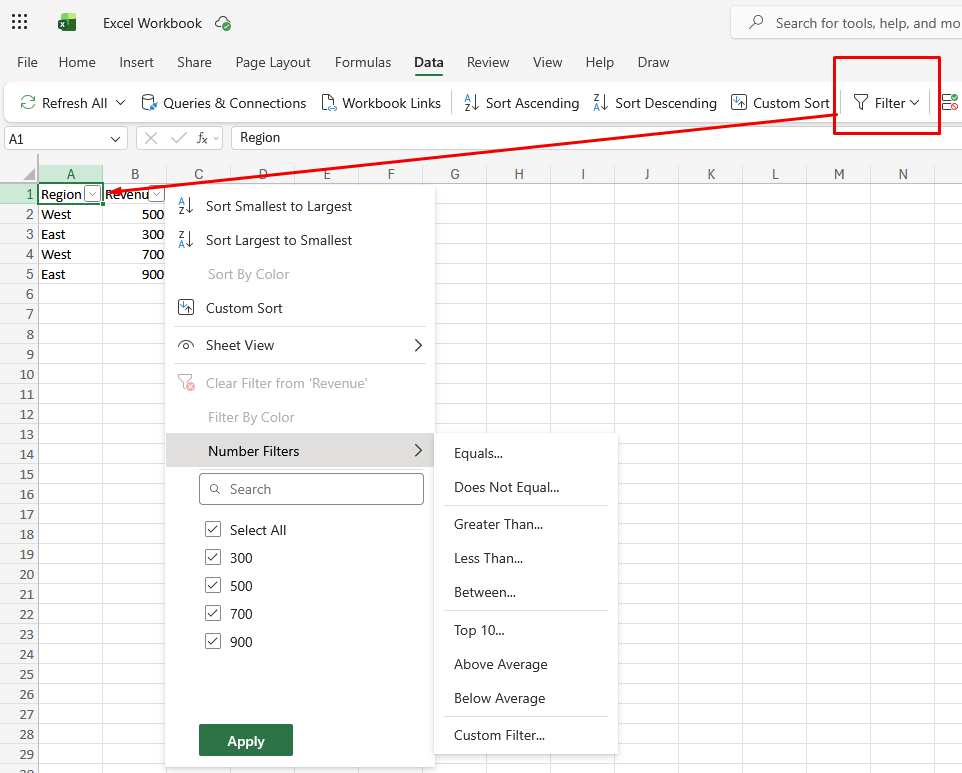Viewport: 962px width, 773px height.
Task: Open the Sheet View submenu
Action: point(300,345)
